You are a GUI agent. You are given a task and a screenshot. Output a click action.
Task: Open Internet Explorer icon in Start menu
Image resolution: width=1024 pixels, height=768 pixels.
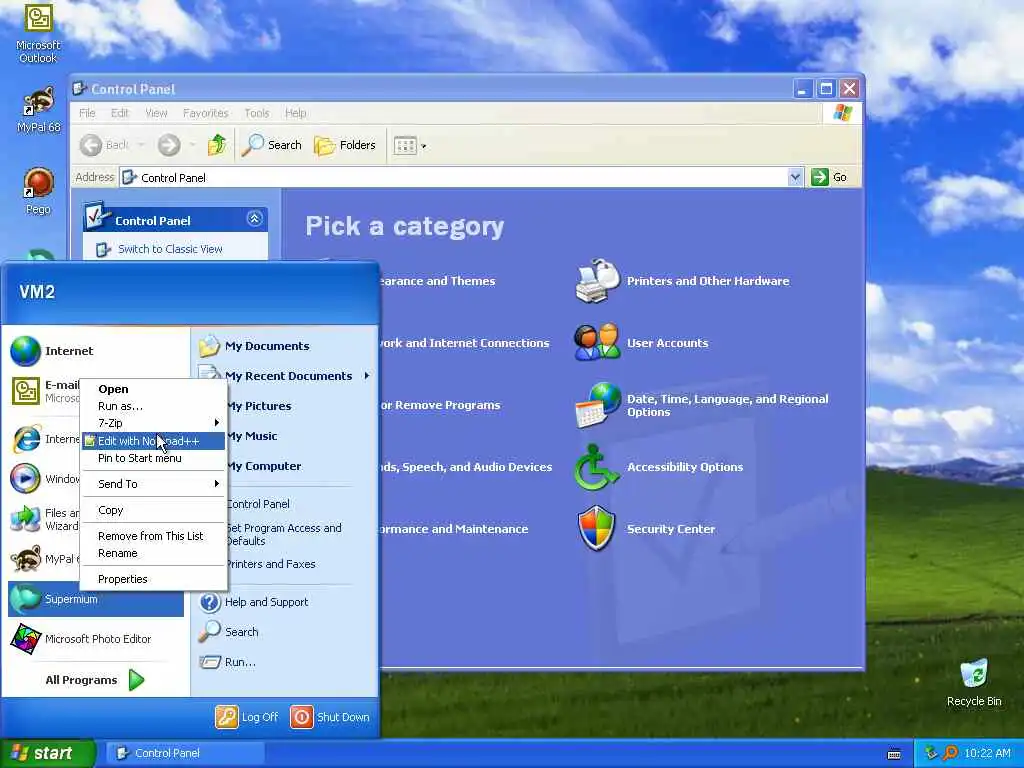pyautogui.click(x=25, y=439)
